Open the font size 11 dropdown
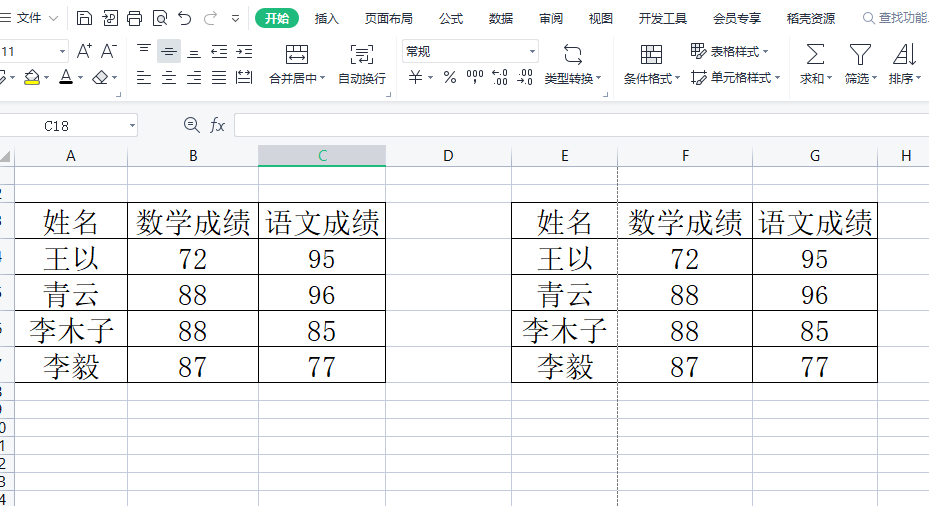 point(62,52)
